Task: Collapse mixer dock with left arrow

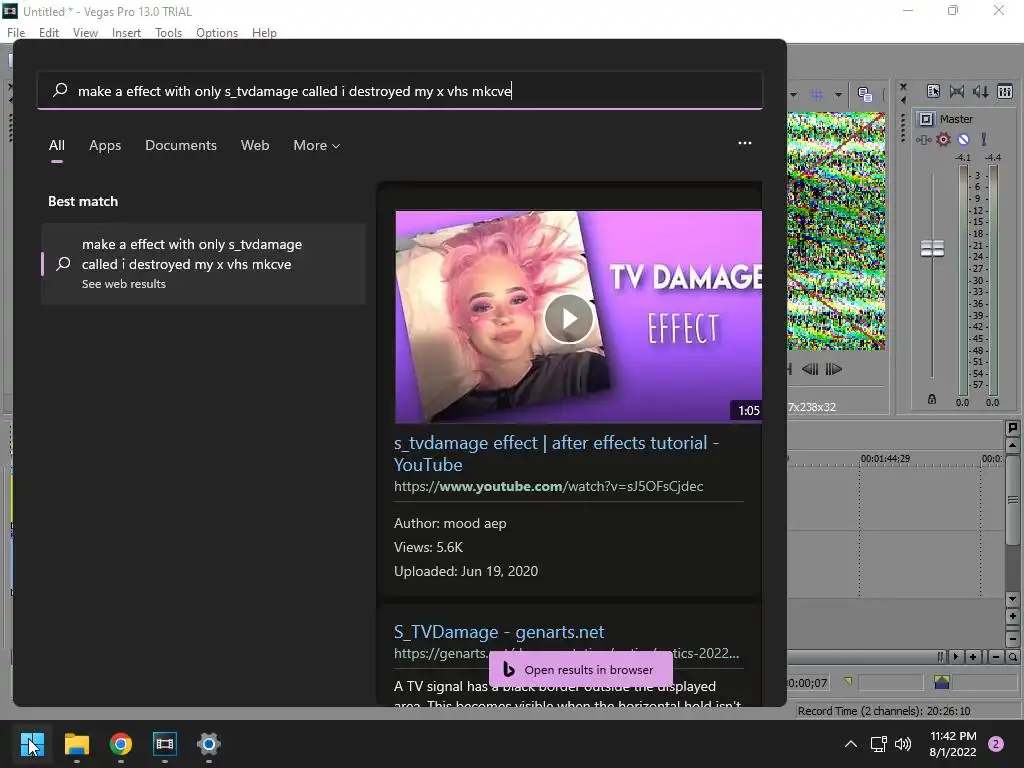Action: (x=903, y=100)
